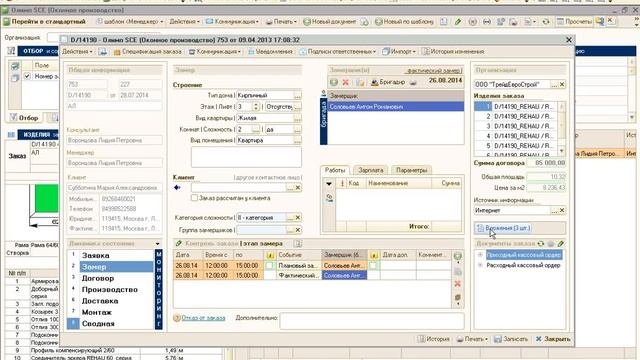Expand the Динамика состояния dropdown arrow
The image size is (640, 360).
(x=158, y=244)
